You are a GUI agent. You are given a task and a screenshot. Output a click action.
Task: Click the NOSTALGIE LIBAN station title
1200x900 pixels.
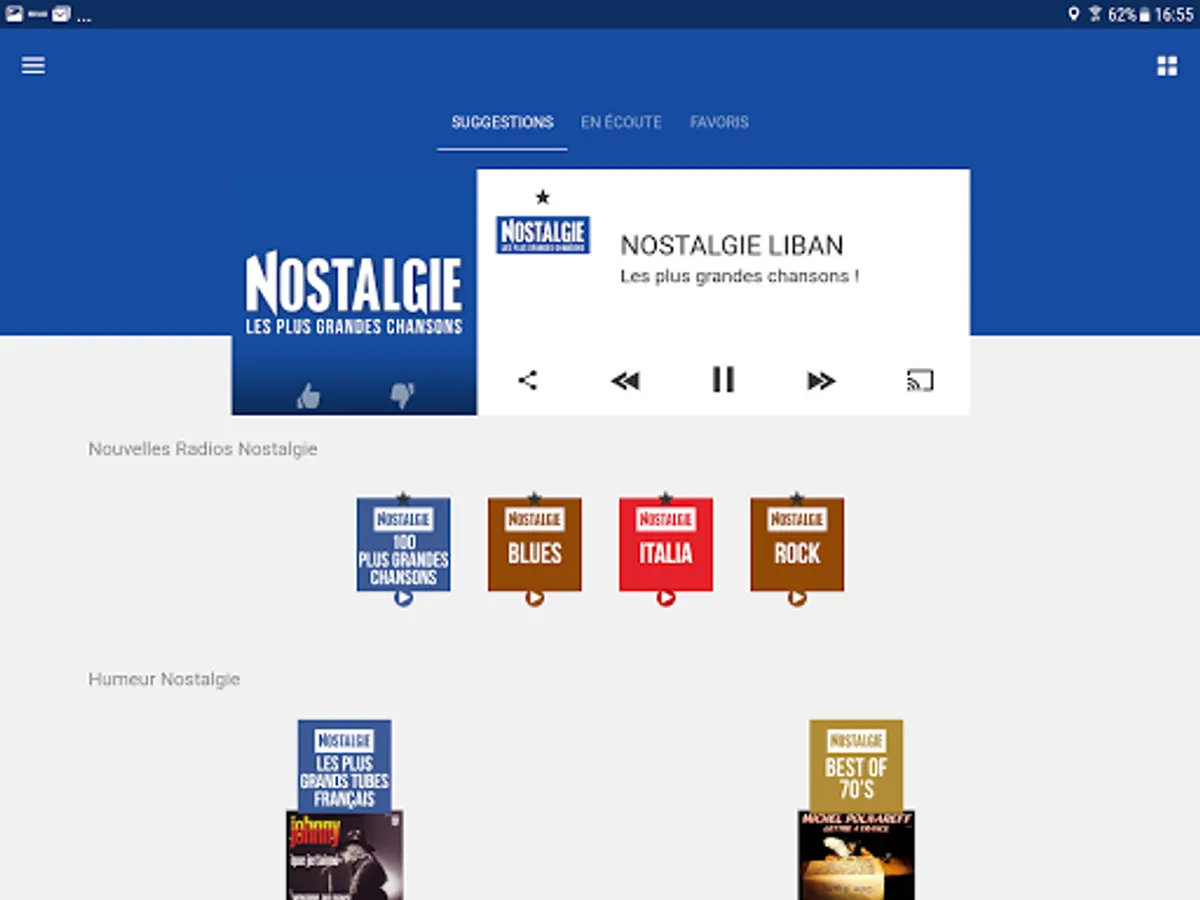(x=732, y=245)
